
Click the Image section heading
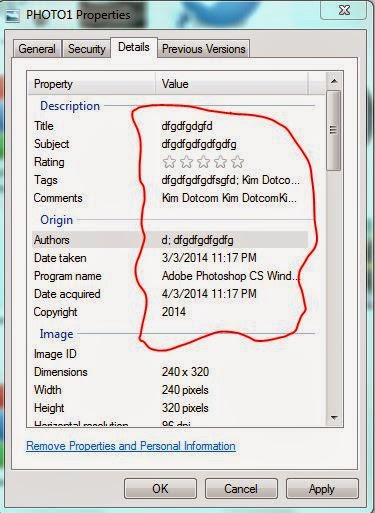[x=56, y=334]
